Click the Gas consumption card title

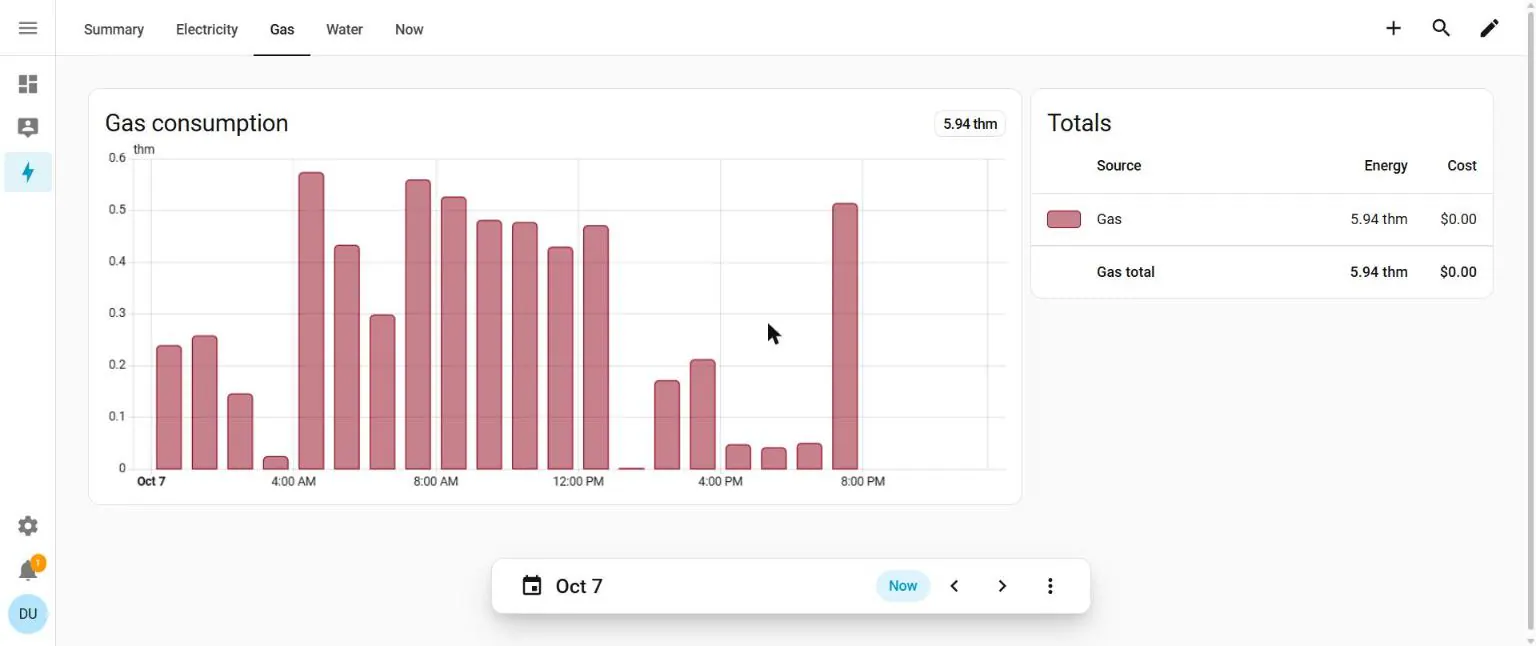tap(197, 123)
